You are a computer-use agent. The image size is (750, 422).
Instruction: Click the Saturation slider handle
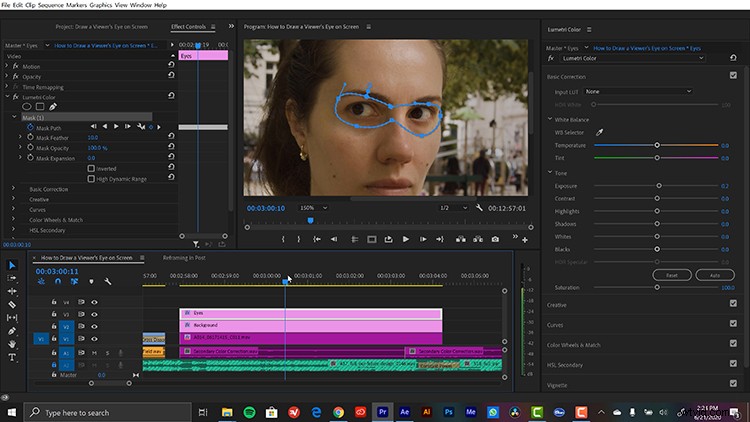(x=657, y=287)
